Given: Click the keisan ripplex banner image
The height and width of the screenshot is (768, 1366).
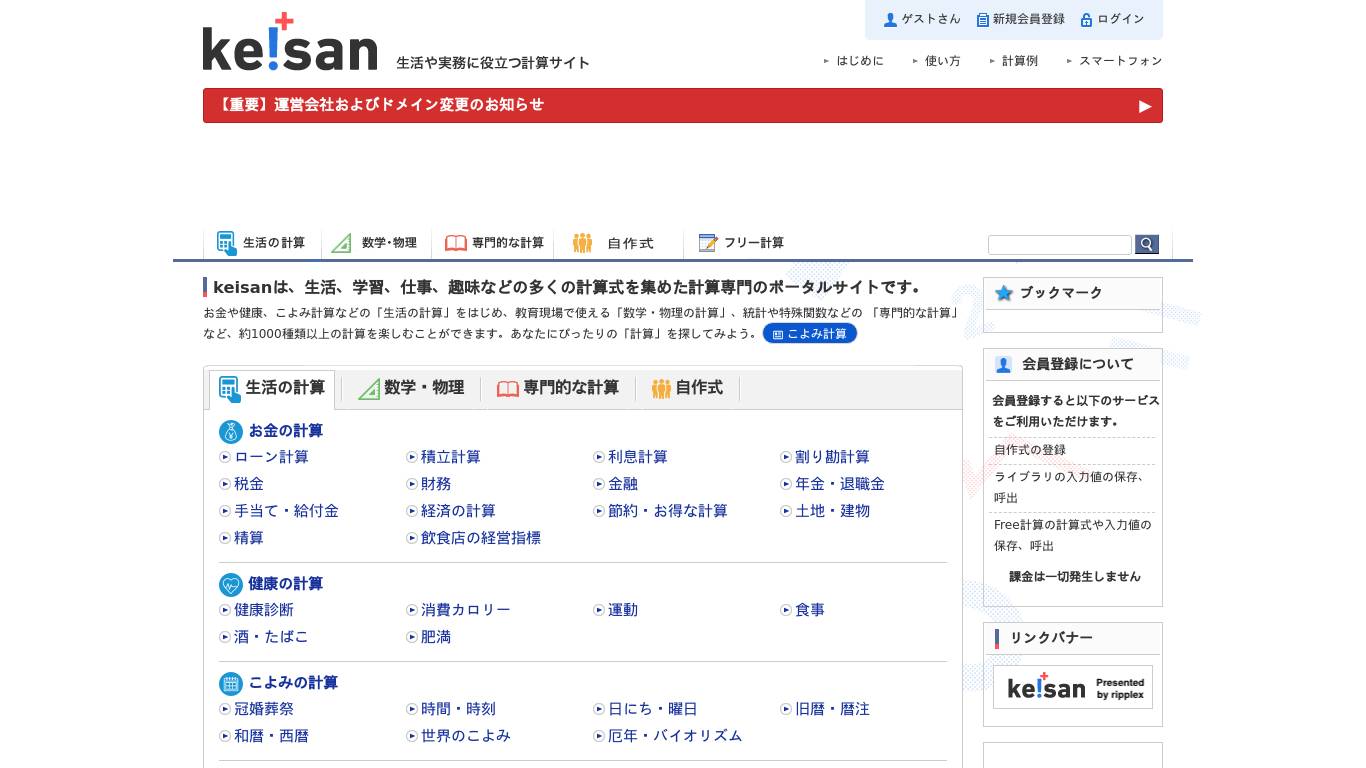Looking at the screenshot, I should coord(1073,687).
